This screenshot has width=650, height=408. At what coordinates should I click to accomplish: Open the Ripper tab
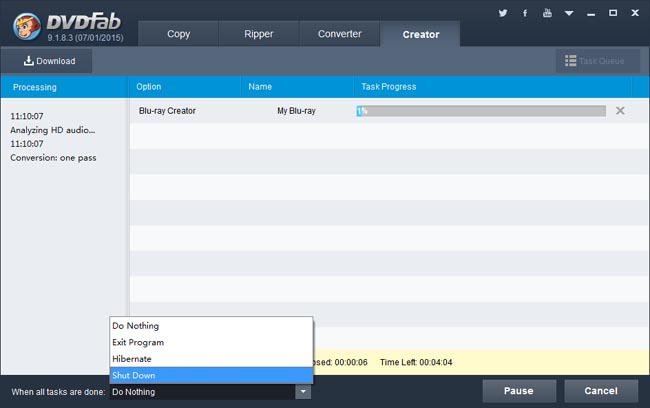pos(258,34)
